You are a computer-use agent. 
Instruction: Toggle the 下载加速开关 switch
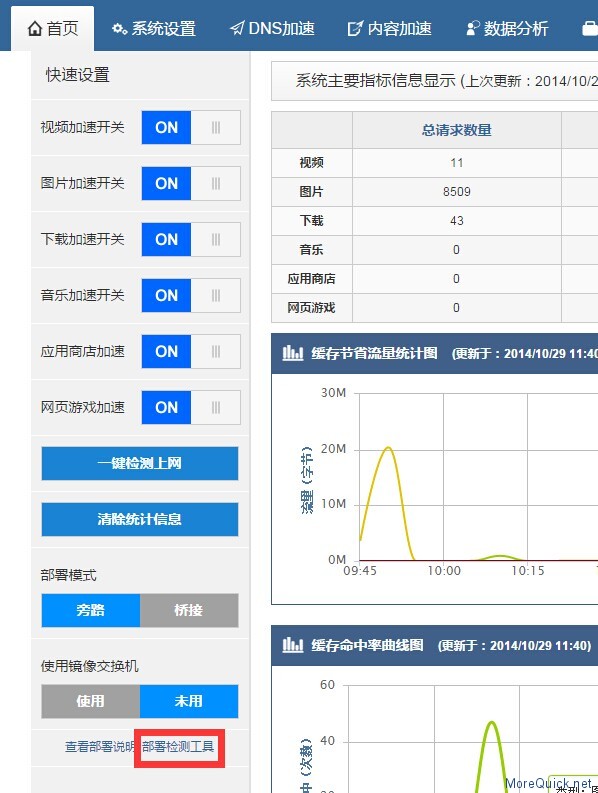coord(191,239)
